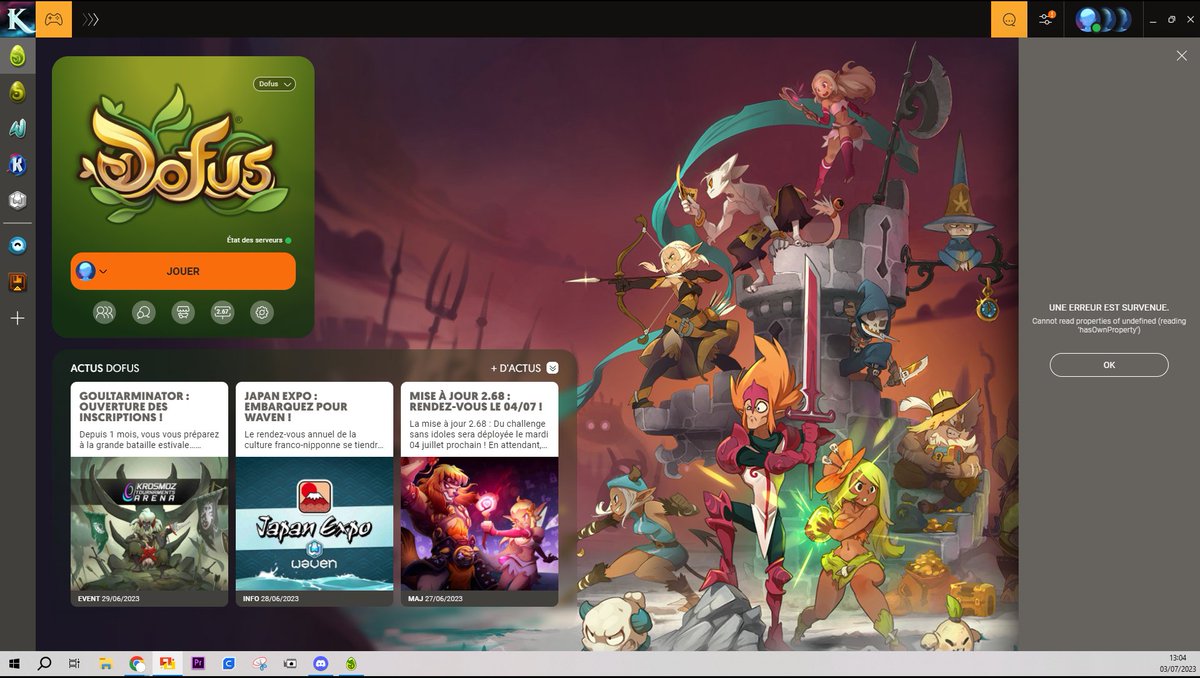This screenshot has height=678, width=1200.
Task: Select the Waven game icon in sidebar
Action: (x=17, y=128)
